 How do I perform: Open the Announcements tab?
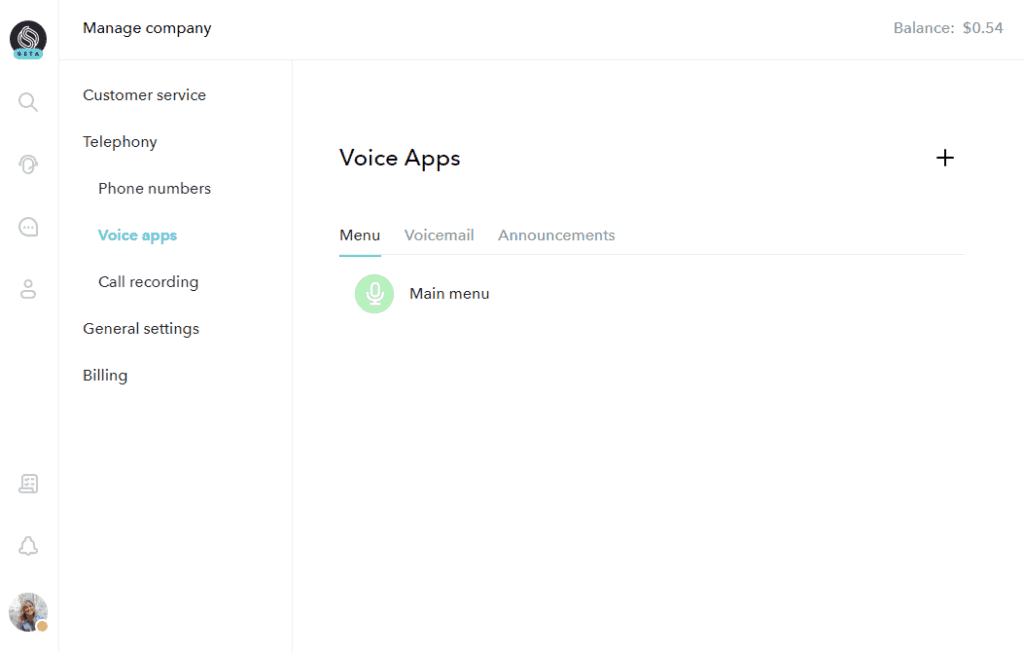(556, 235)
